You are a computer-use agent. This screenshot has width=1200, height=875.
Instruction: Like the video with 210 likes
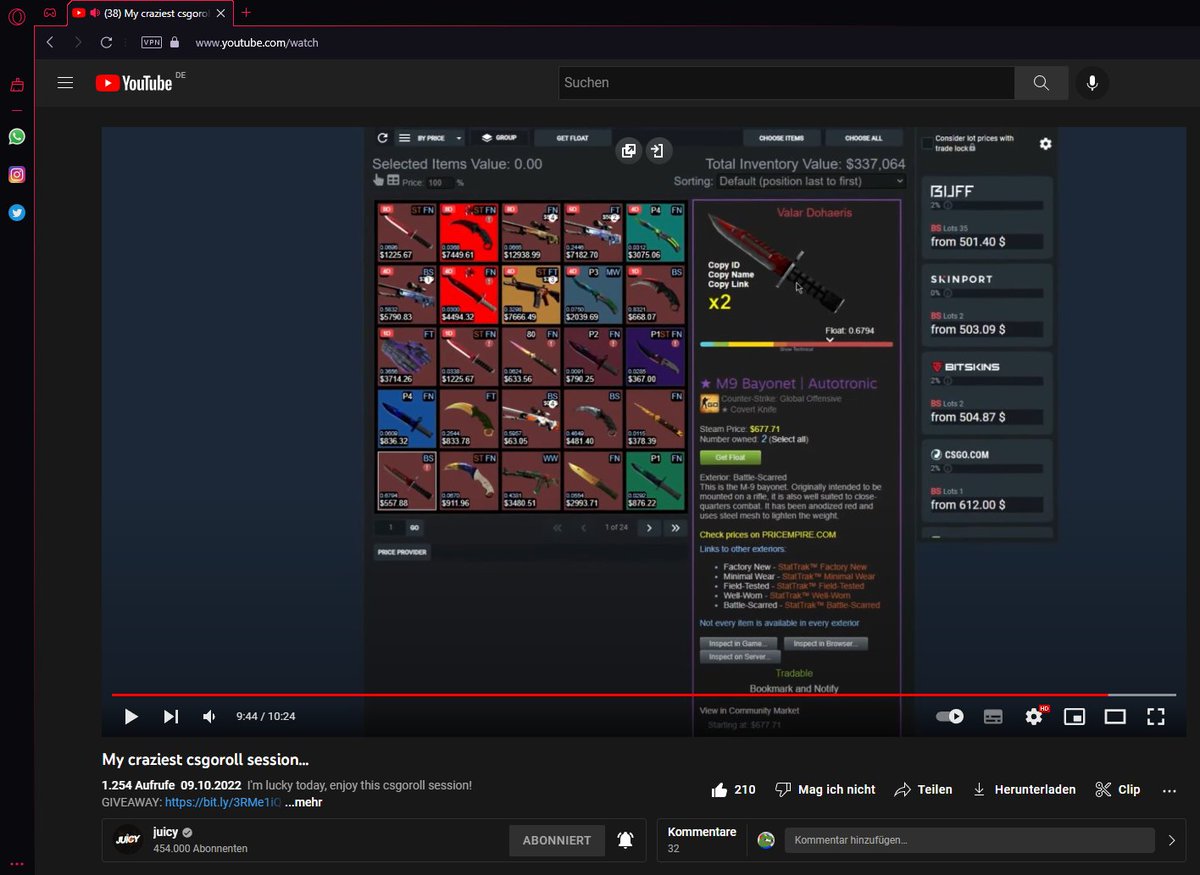pyautogui.click(x=733, y=789)
